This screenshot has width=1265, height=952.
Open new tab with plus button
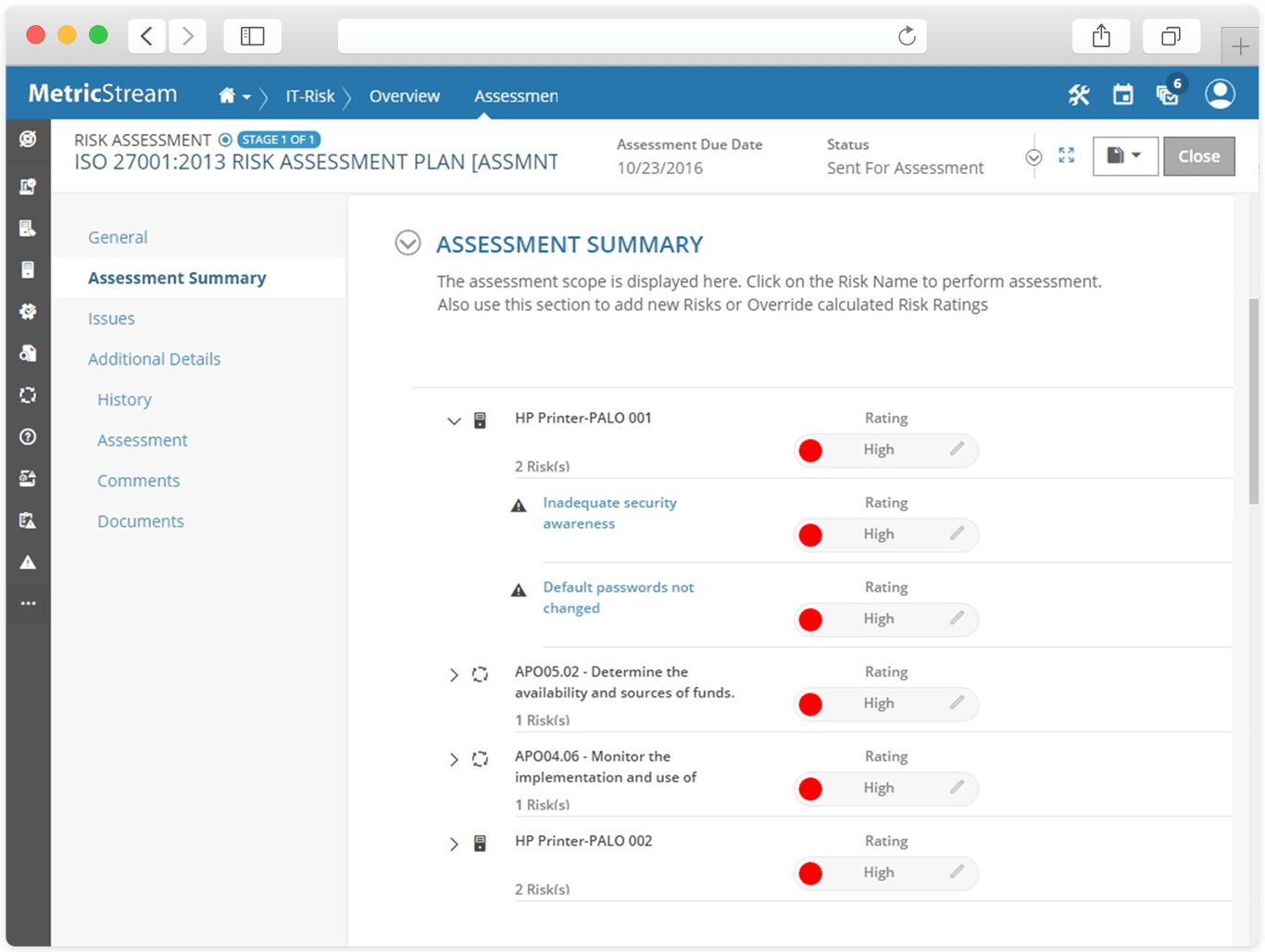pos(1241,46)
